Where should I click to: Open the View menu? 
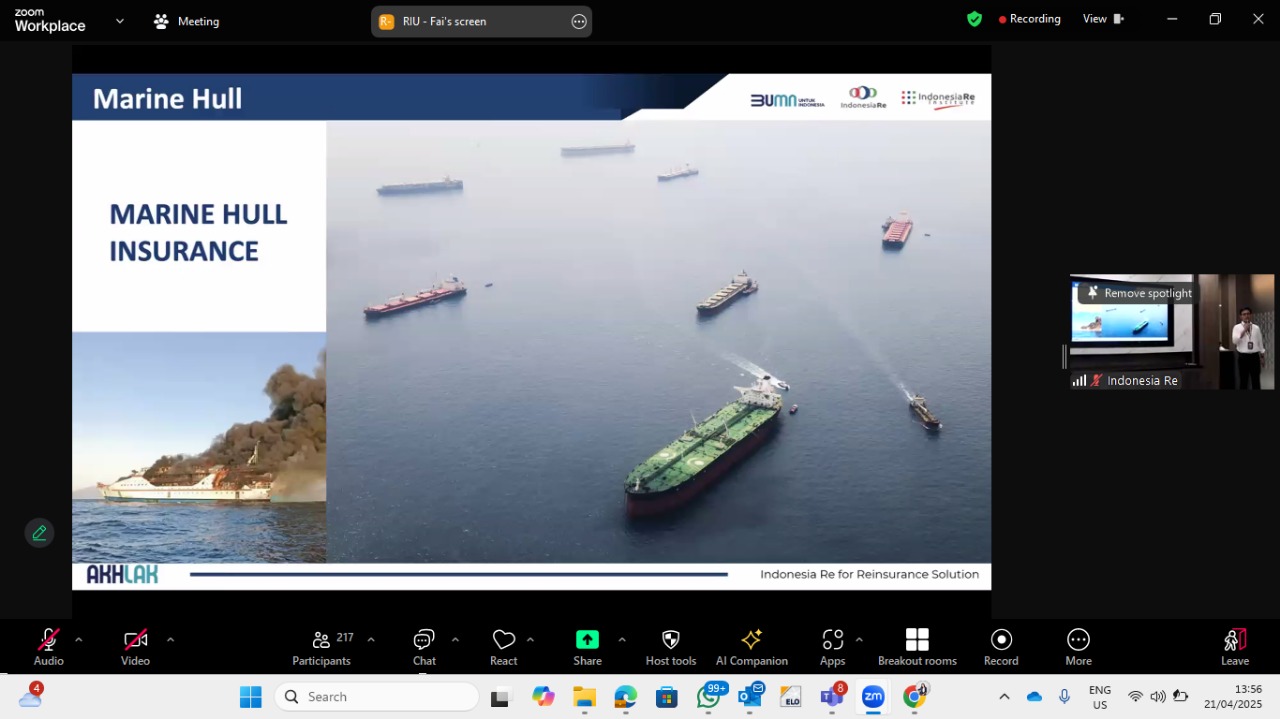click(1103, 19)
